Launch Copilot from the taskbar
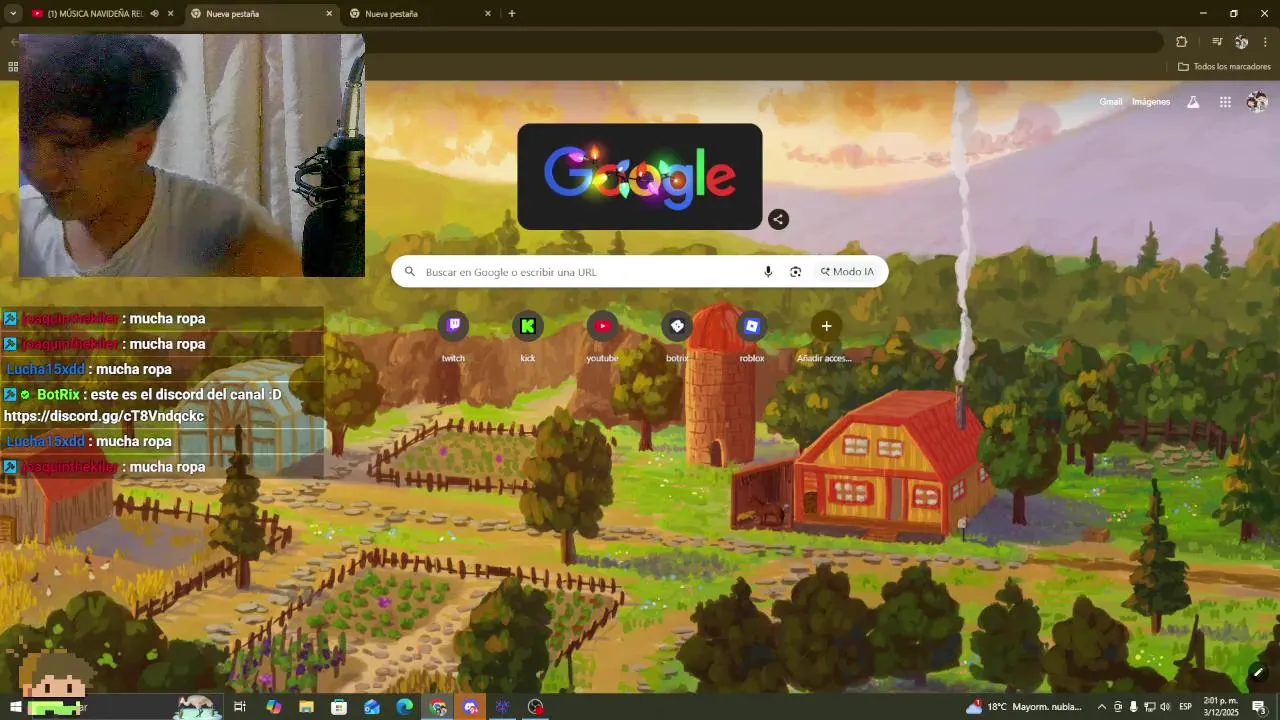 click(274, 707)
